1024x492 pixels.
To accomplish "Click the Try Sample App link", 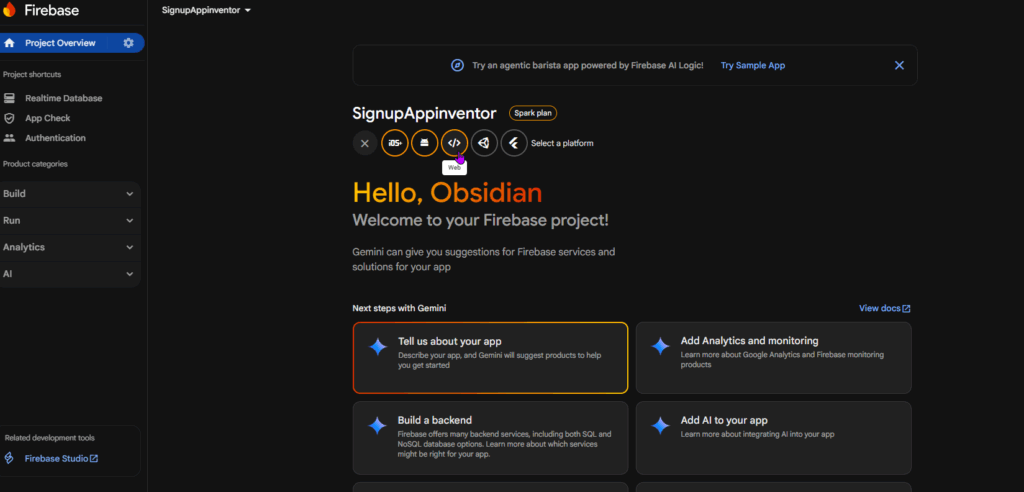I will [x=753, y=65].
